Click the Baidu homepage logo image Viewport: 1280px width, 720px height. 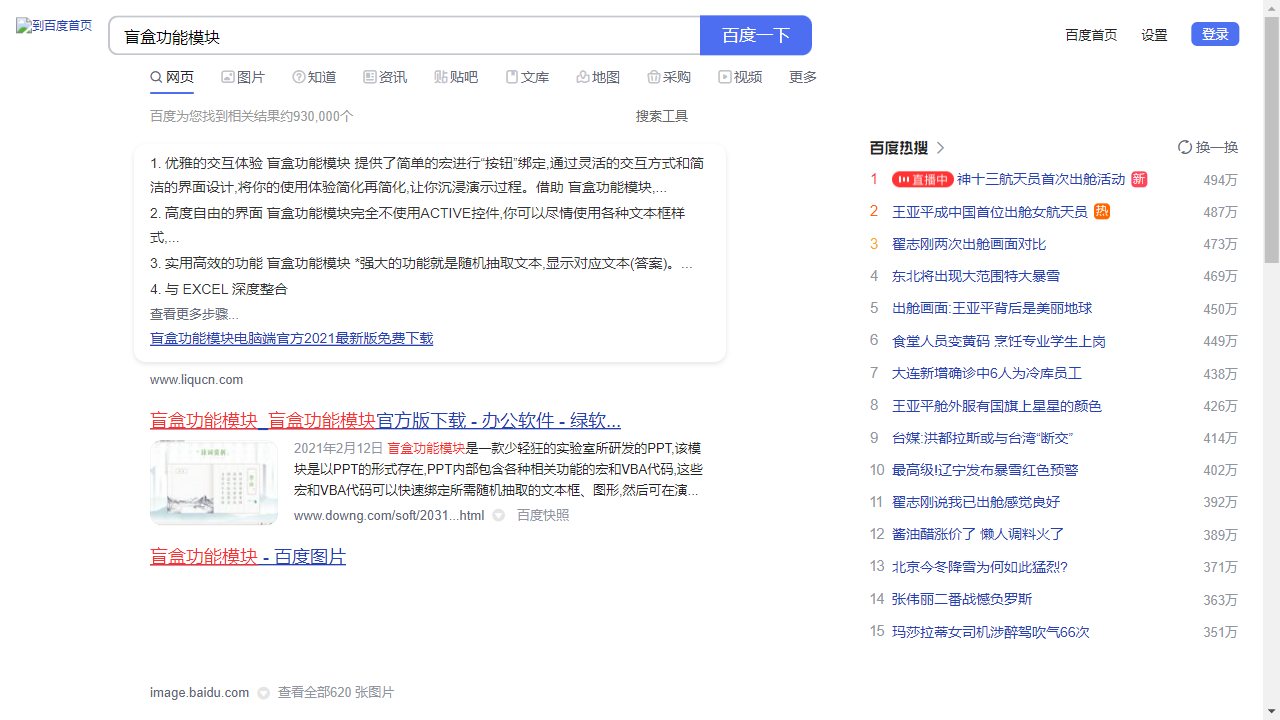coord(54,26)
